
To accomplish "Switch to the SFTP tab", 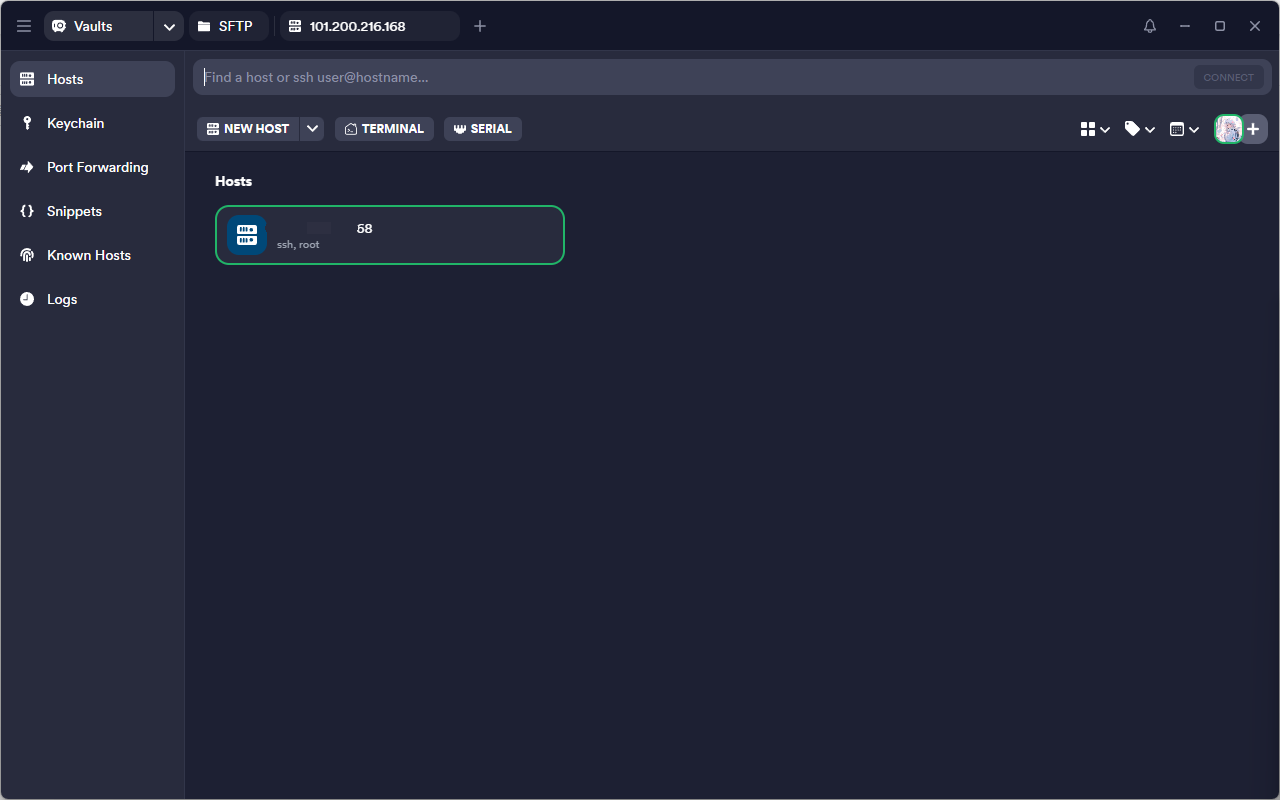I will coord(228,26).
